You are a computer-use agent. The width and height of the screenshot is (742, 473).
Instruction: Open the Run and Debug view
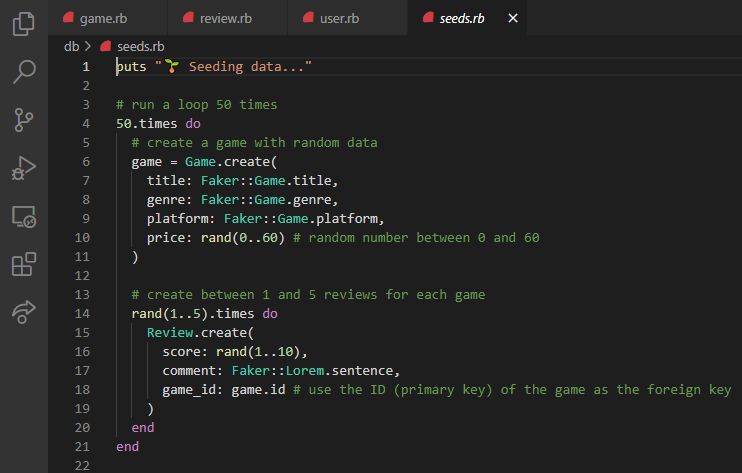[24, 168]
